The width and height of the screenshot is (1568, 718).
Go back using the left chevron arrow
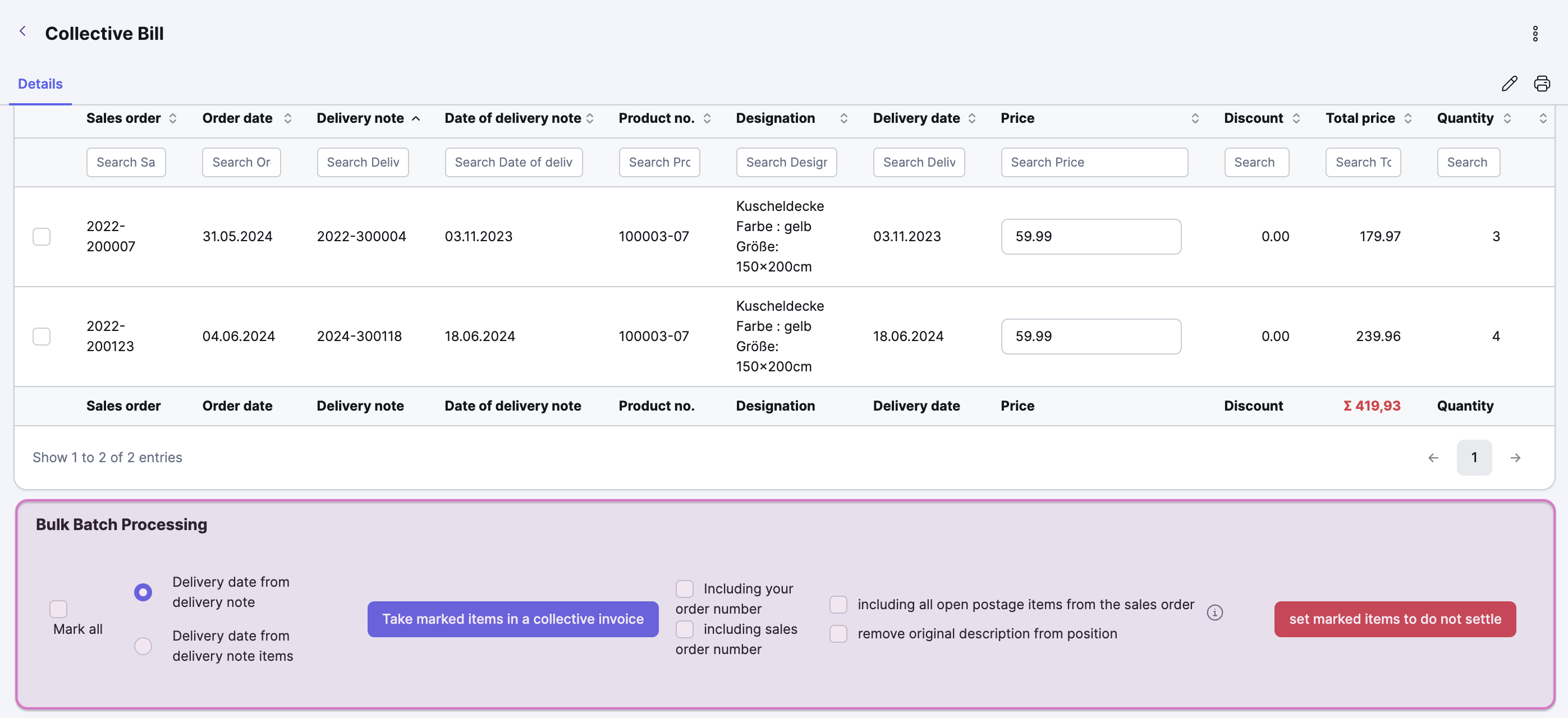coord(22,31)
